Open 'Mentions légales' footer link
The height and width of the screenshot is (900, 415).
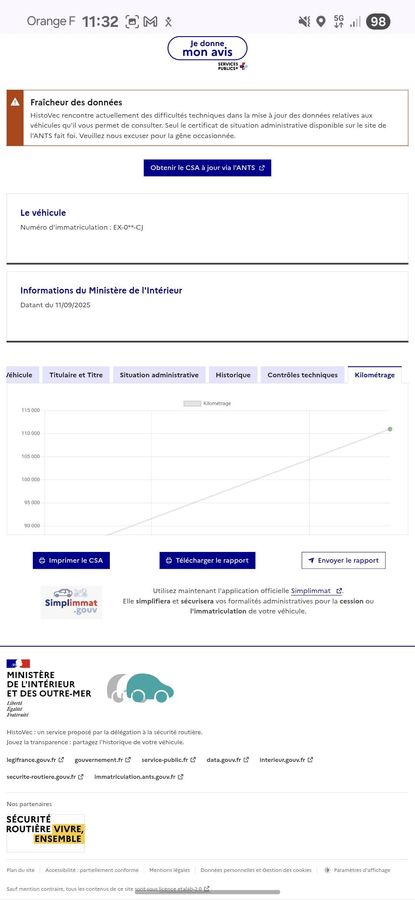point(169,870)
